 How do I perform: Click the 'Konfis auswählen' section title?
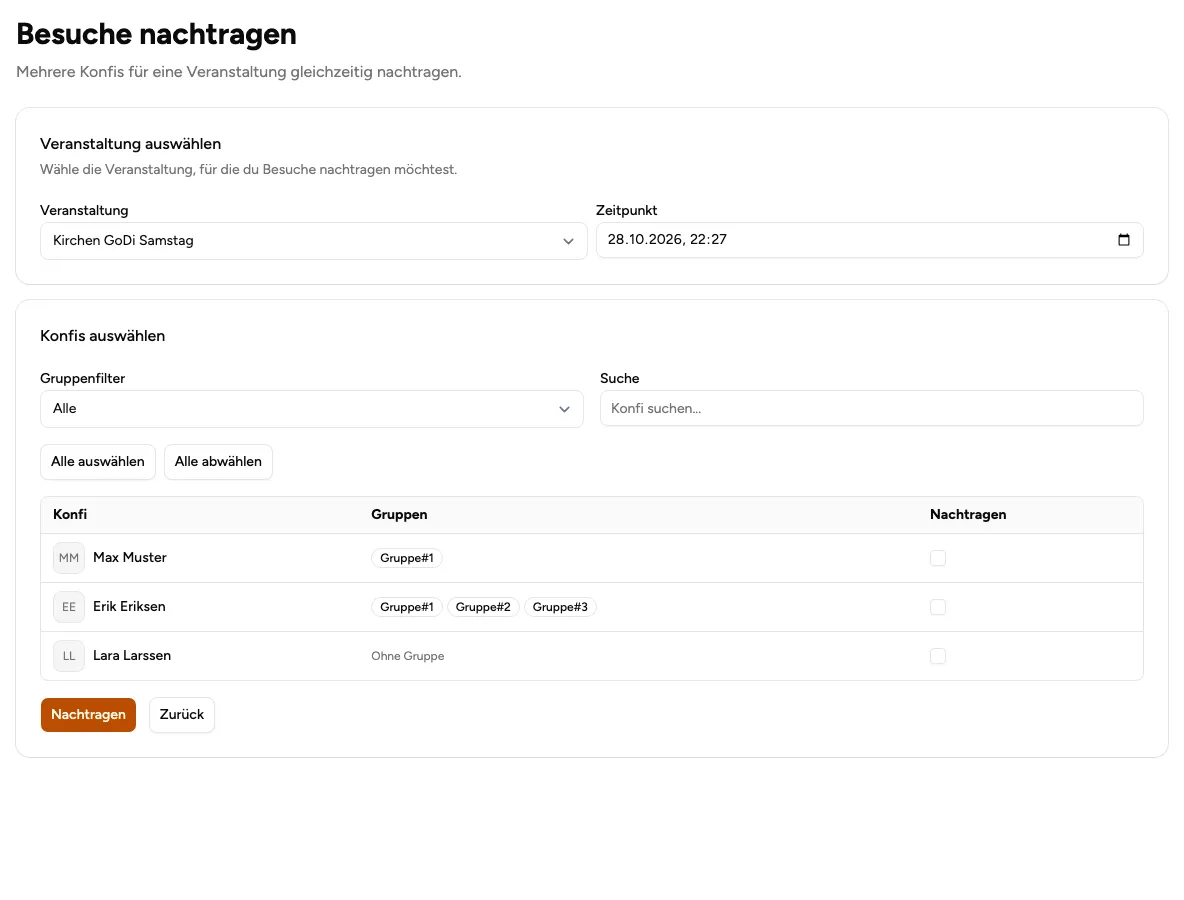click(103, 336)
